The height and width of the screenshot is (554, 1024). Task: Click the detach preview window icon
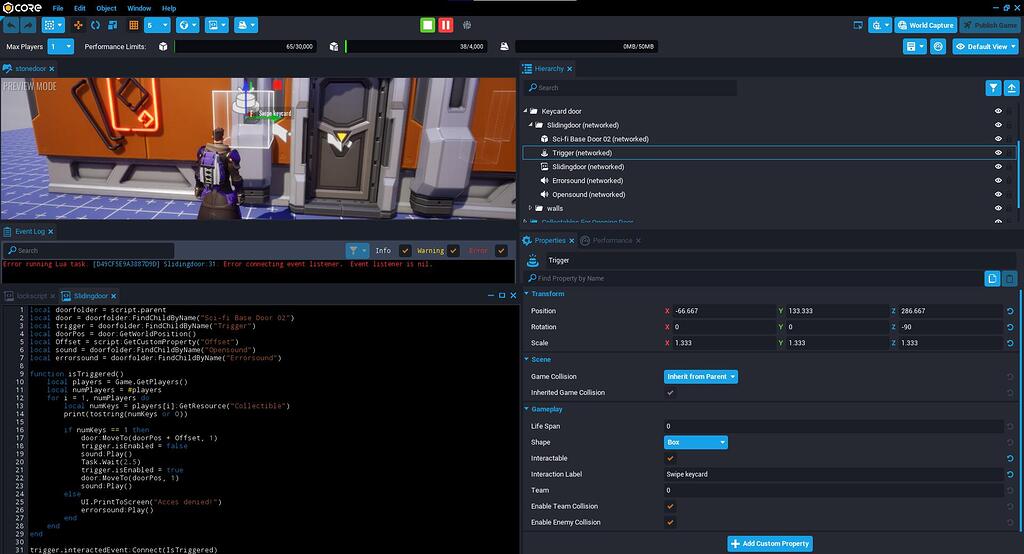point(858,25)
